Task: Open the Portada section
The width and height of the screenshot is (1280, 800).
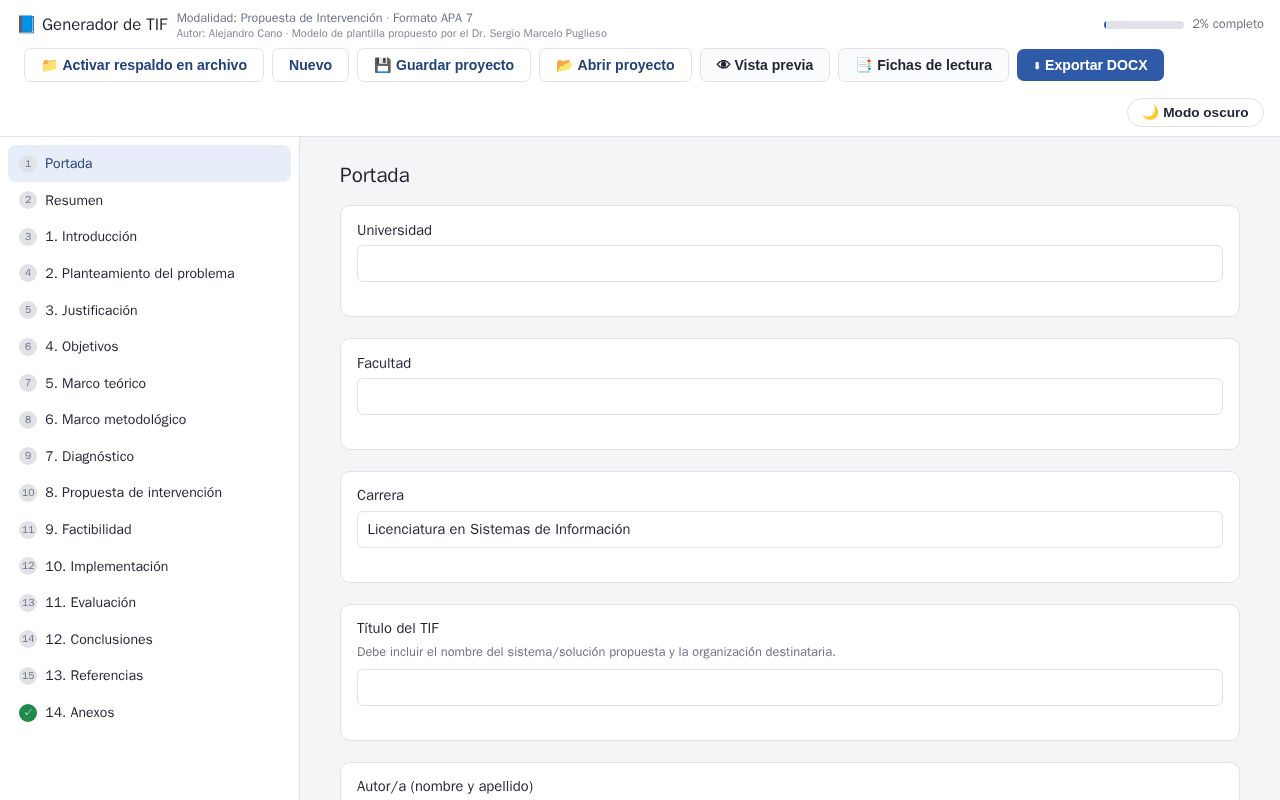Action: pos(149,164)
